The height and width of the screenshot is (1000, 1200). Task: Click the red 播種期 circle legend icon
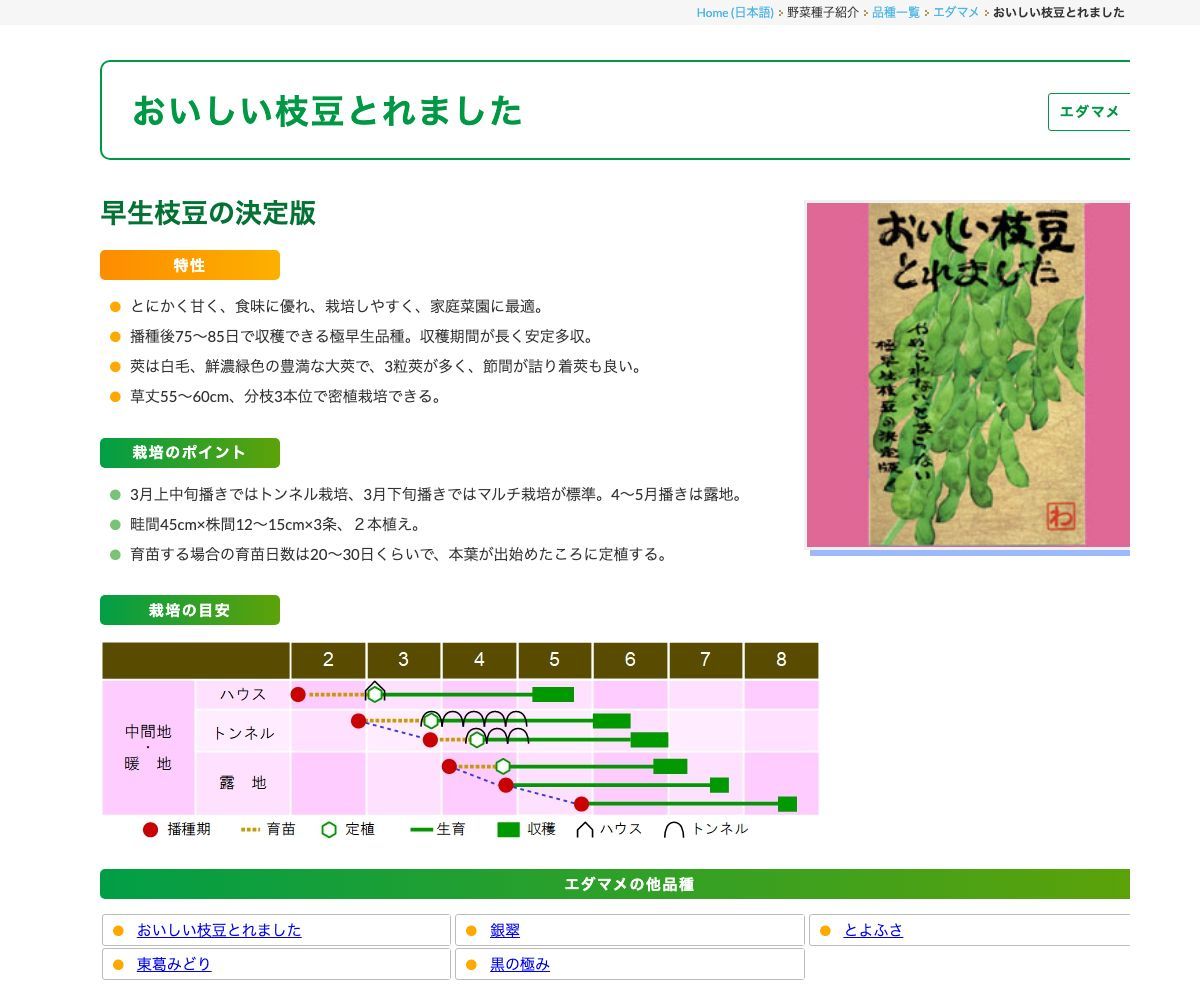coord(151,829)
